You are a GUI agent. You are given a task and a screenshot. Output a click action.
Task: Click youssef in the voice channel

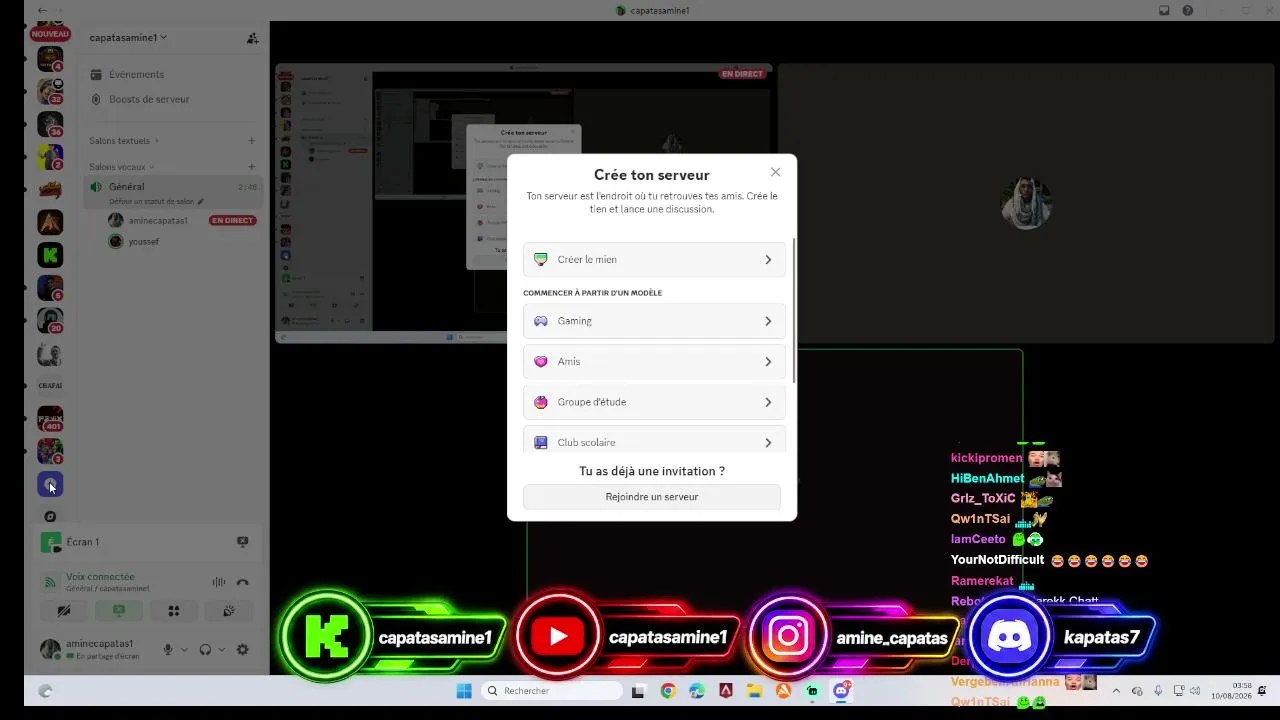pyautogui.click(x=144, y=241)
